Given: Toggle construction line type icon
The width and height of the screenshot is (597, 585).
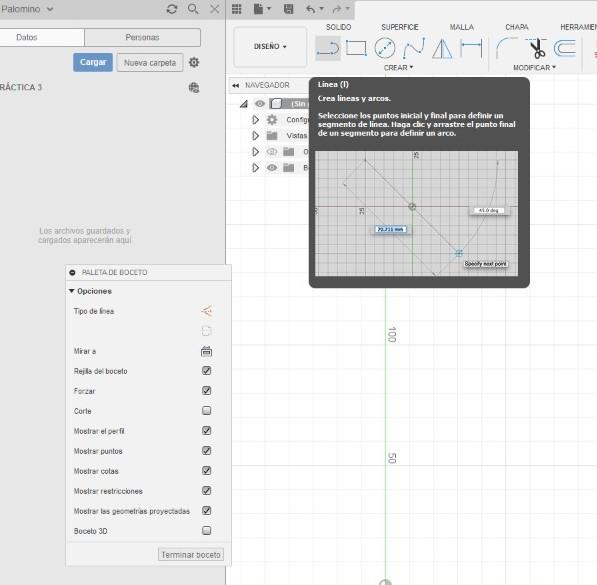Looking at the screenshot, I should click(x=206, y=311).
